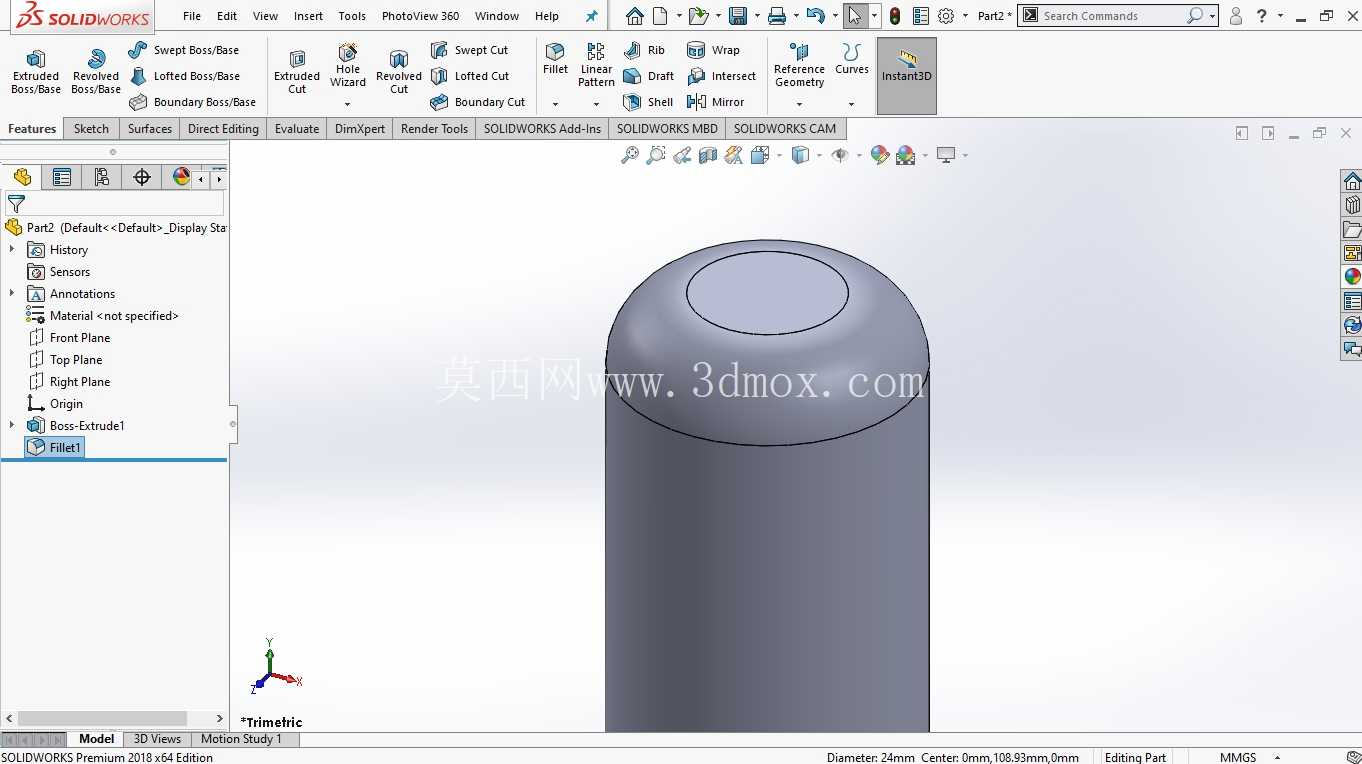This screenshot has height=764, width=1362.
Task: Expand the Fillet dropdown arrow
Action: (x=555, y=104)
